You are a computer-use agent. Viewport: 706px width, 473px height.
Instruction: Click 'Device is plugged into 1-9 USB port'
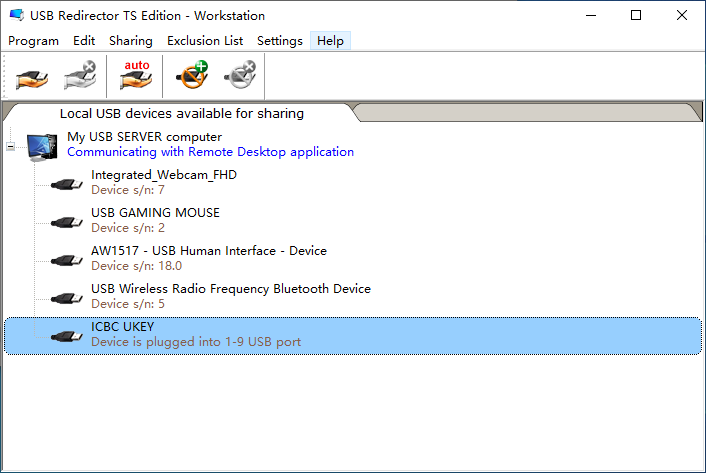click(x=196, y=342)
